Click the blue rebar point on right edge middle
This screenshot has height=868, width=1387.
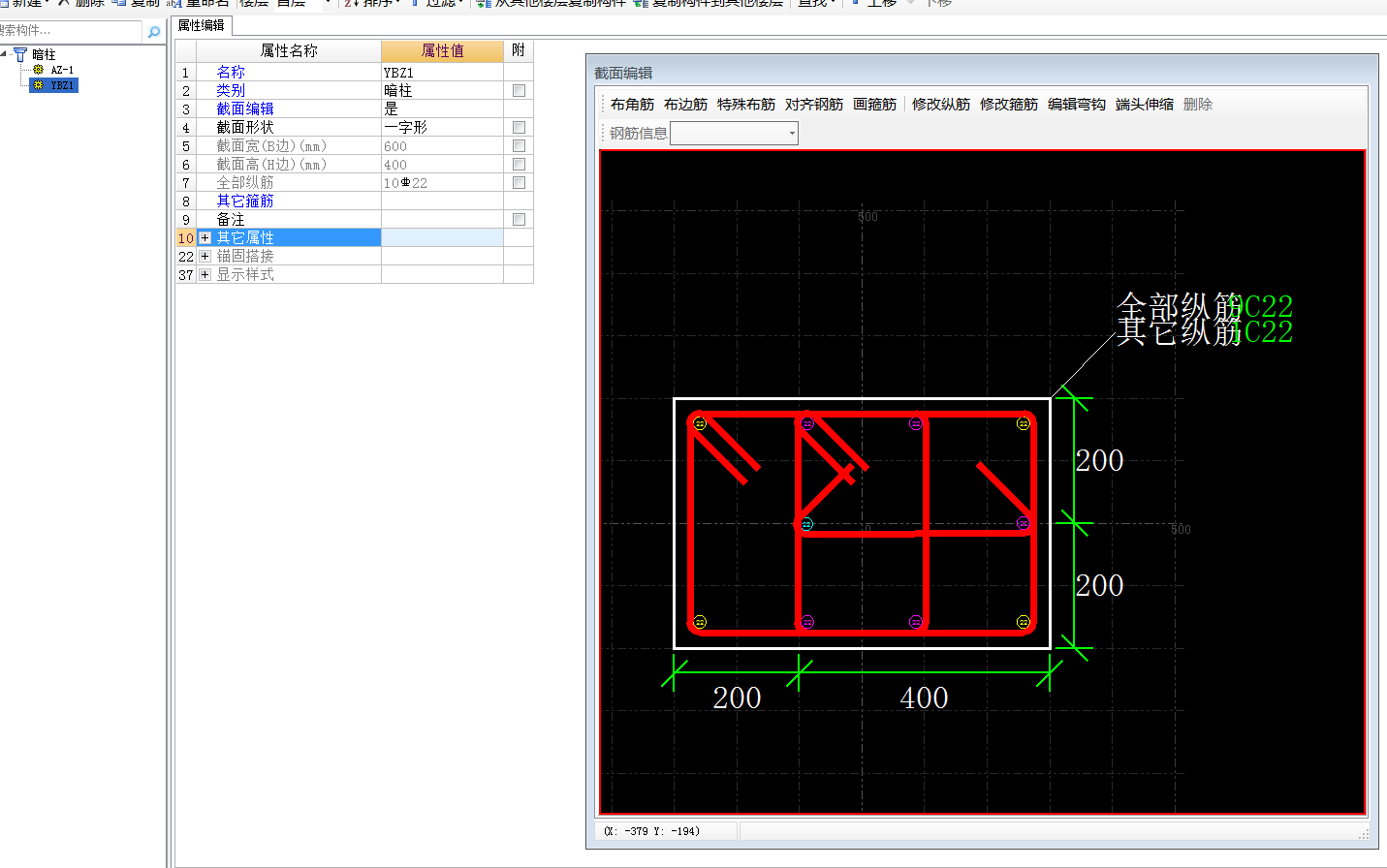[1024, 523]
